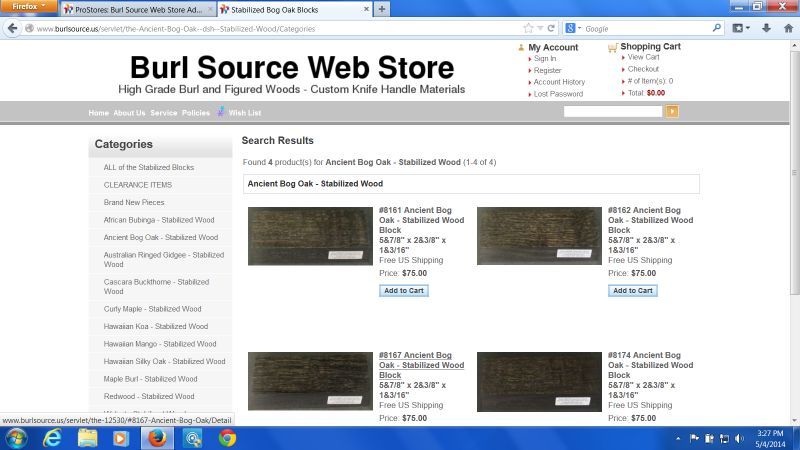The image size is (800, 450).
Task: Open the Wish List menu link
Action: tap(245, 113)
